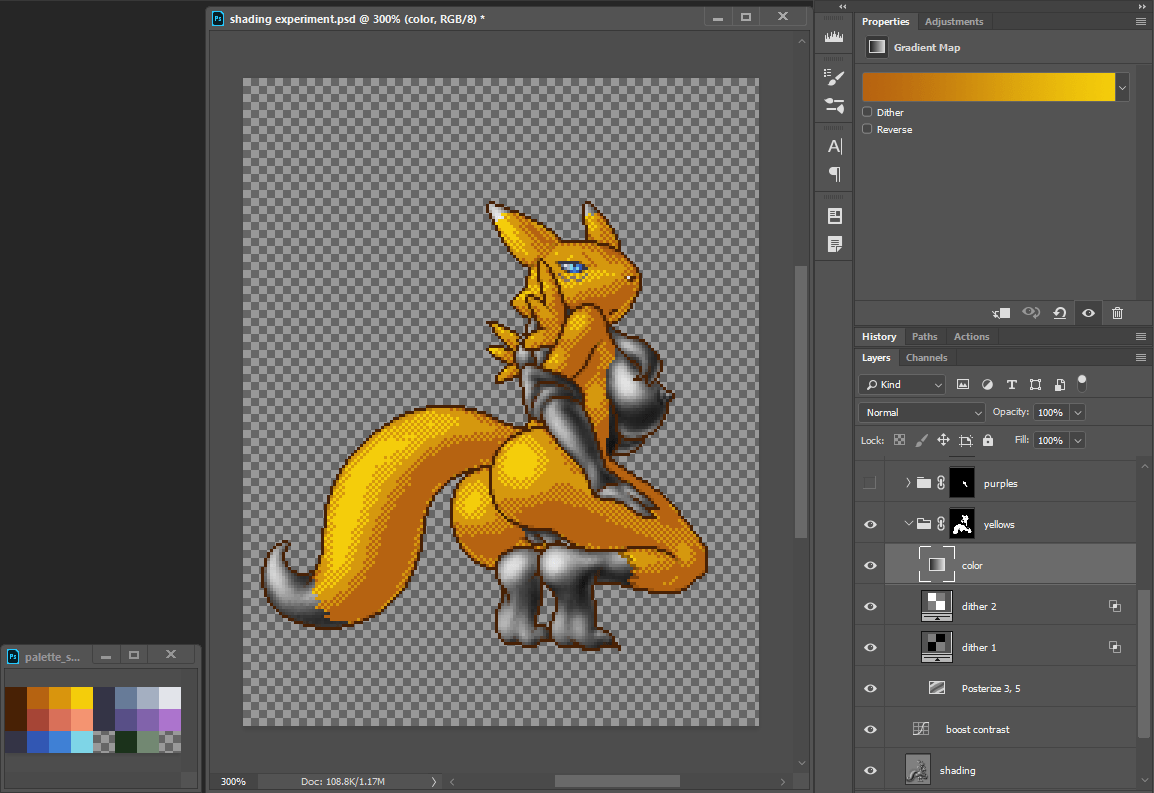Open the Brush Settings panel icon
Image resolution: width=1154 pixels, height=793 pixels.
click(x=834, y=78)
